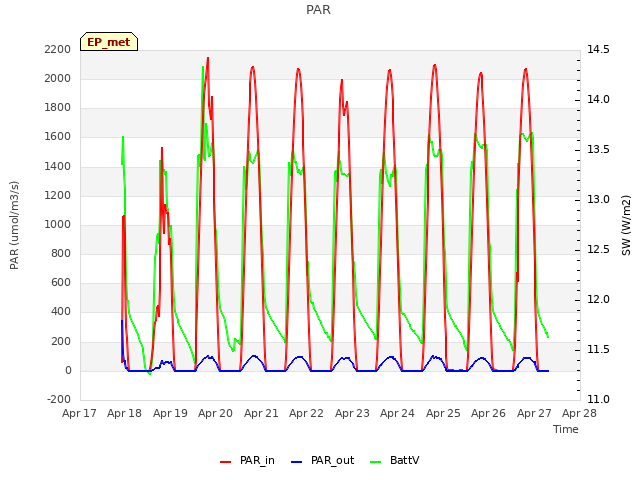Click the blue PAR_out legend color marker

pos(296,462)
